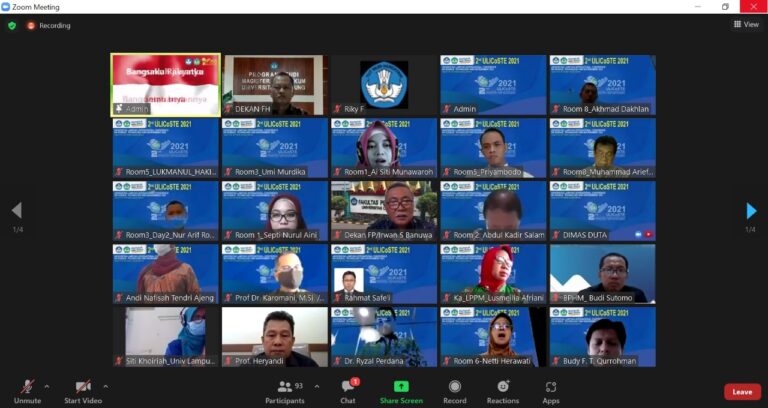Select the DEKAN FH video tile

274,85
